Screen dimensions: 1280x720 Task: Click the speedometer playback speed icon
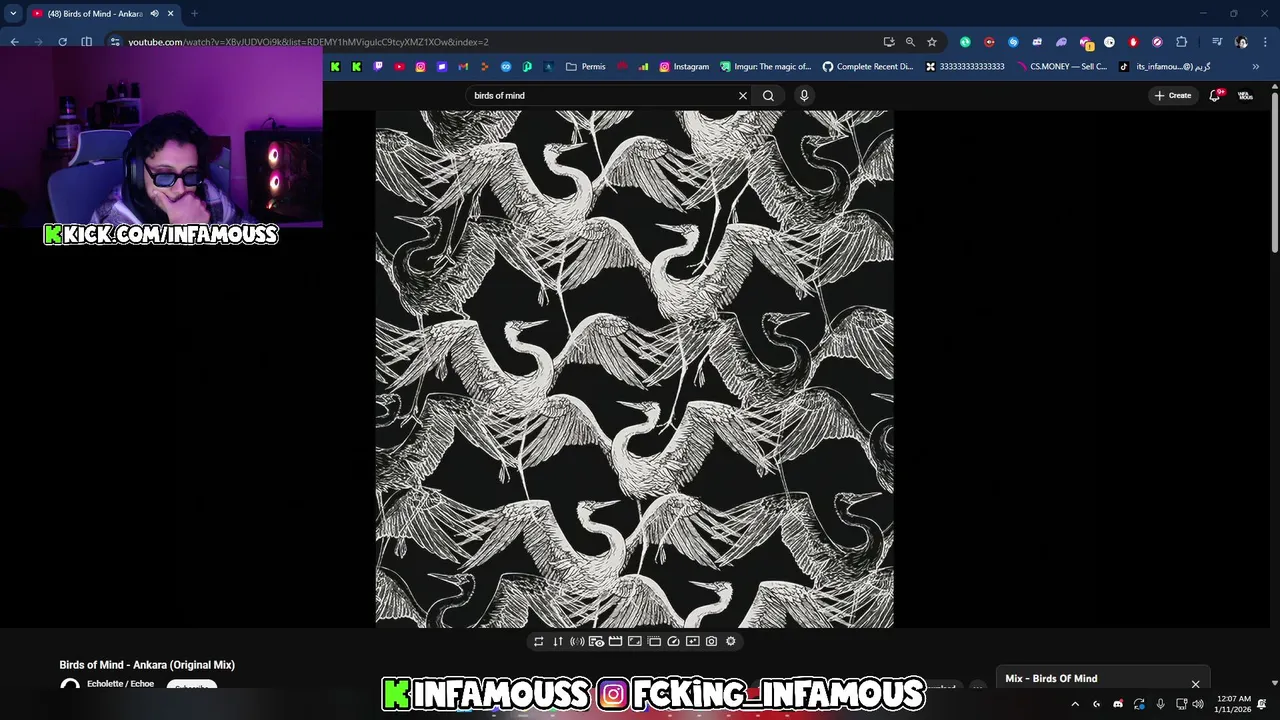click(673, 642)
